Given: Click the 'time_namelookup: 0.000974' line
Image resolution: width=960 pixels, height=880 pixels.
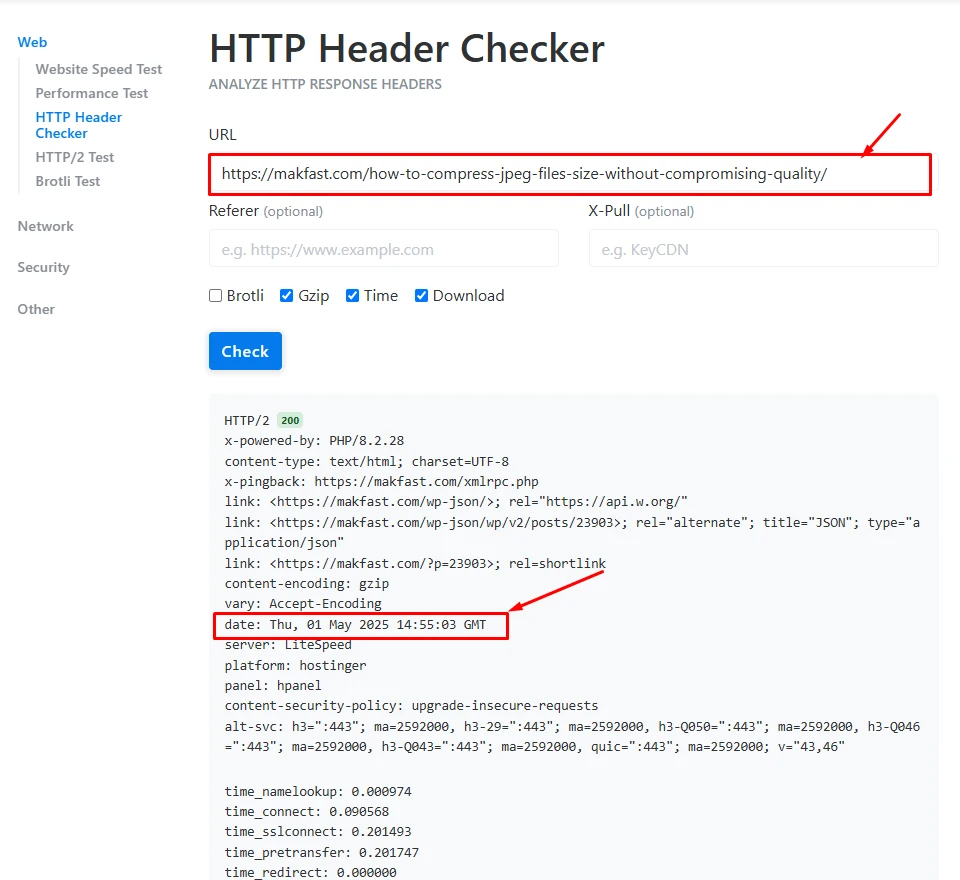Looking at the screenshot, I should [x=318, y=792].
